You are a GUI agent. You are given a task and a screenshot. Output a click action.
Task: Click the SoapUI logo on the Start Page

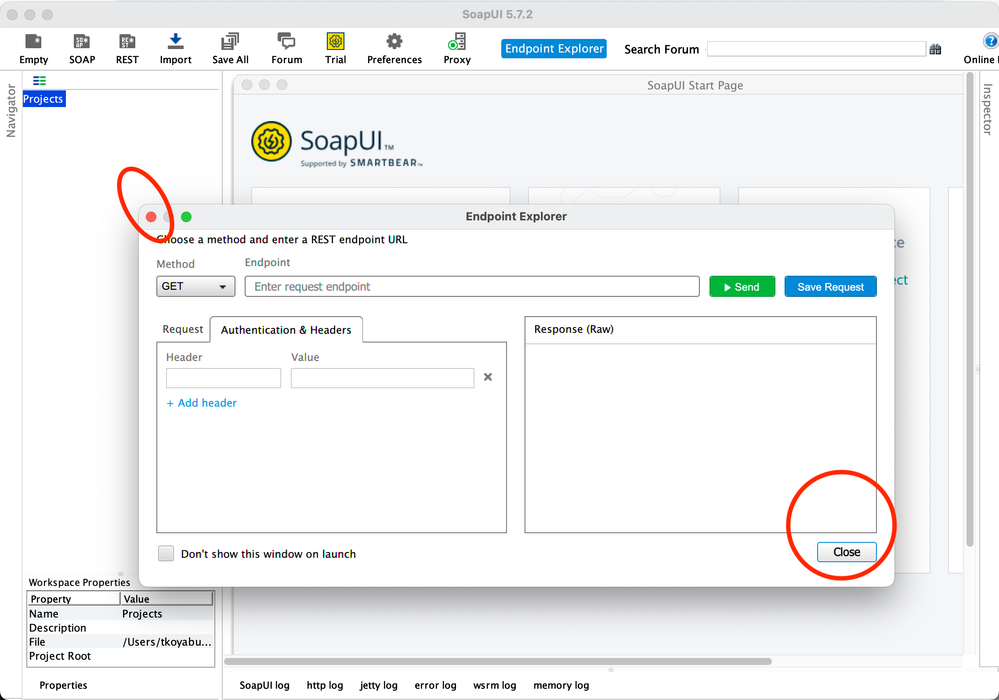(x=336, y=143)
